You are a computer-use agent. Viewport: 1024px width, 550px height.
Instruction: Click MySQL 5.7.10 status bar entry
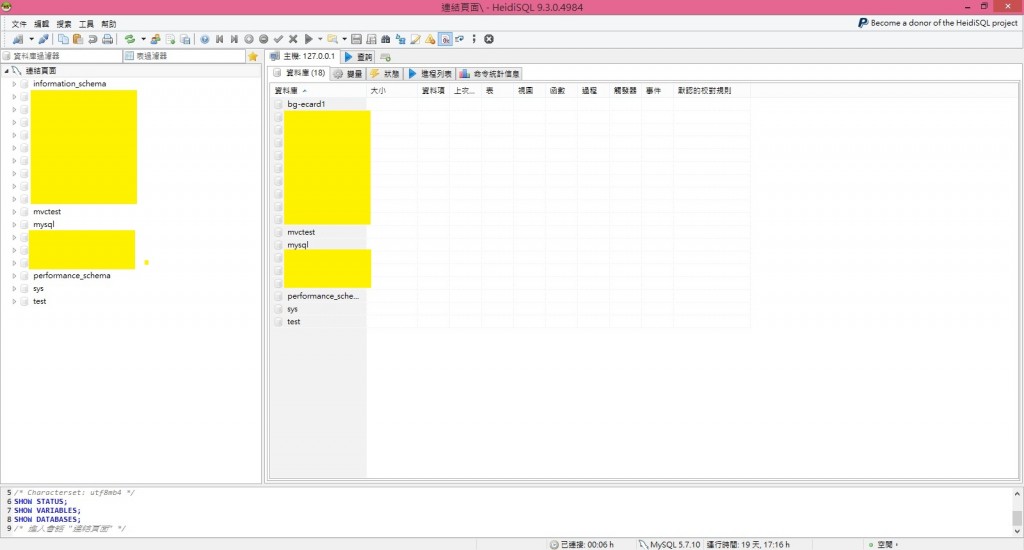click(x=669, y=544)
